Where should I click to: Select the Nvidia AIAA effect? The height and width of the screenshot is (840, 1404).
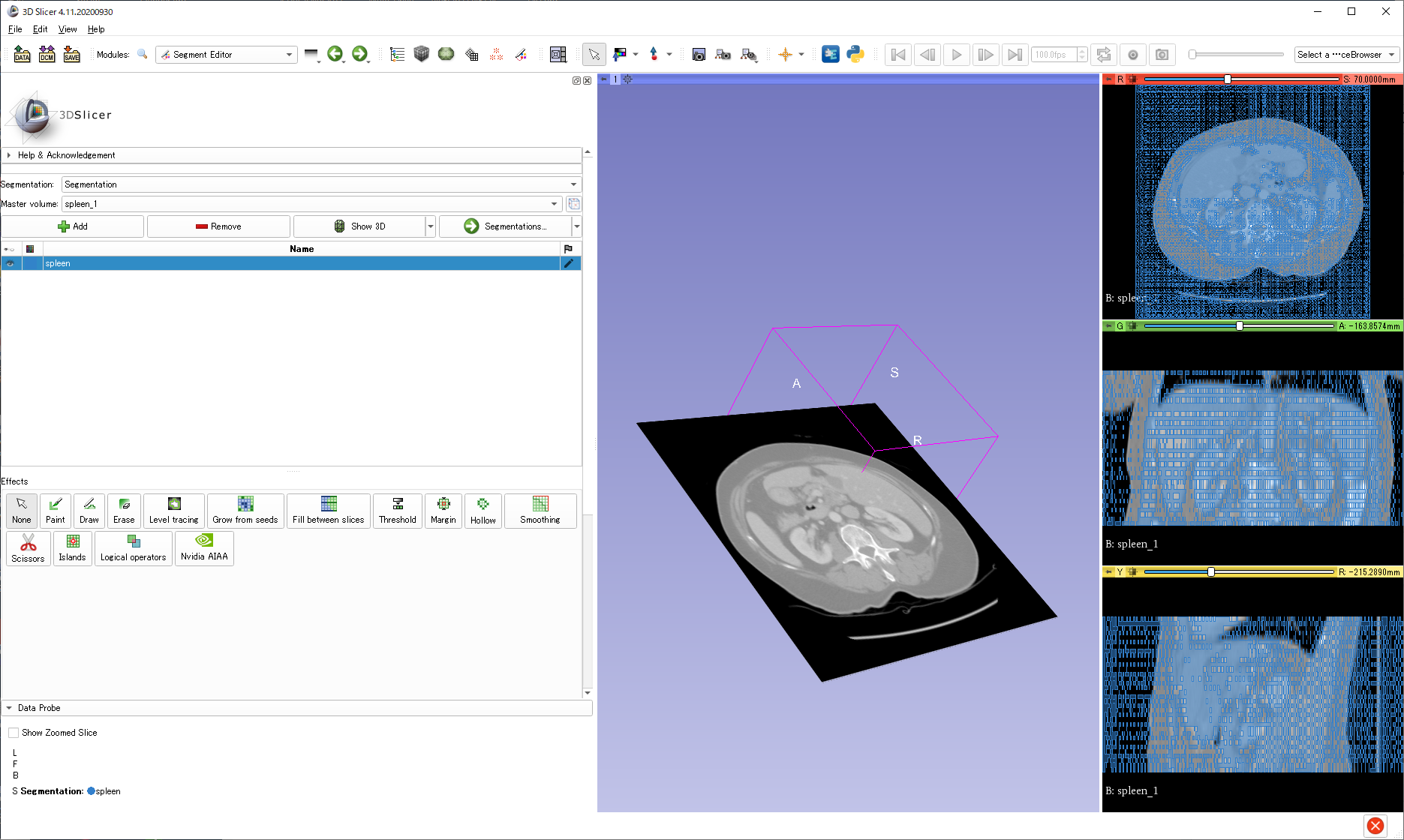point(204,548)
